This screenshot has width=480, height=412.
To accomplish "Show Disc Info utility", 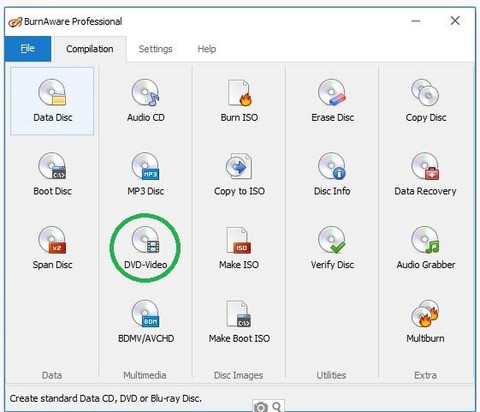I will pos(332,174).
